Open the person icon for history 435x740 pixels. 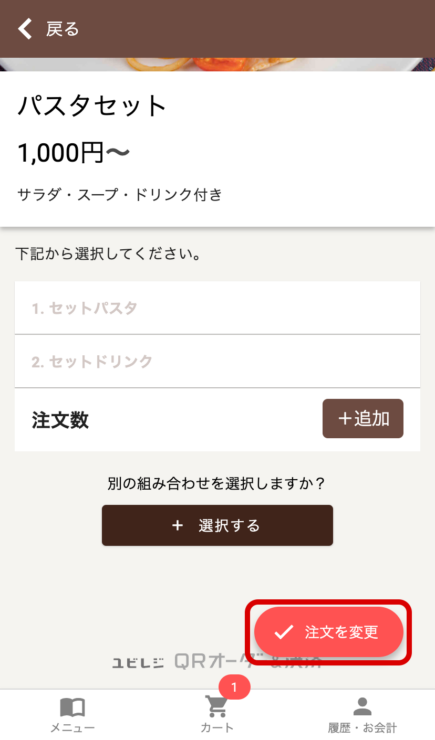pyautogui.click(x=362, y=706)
